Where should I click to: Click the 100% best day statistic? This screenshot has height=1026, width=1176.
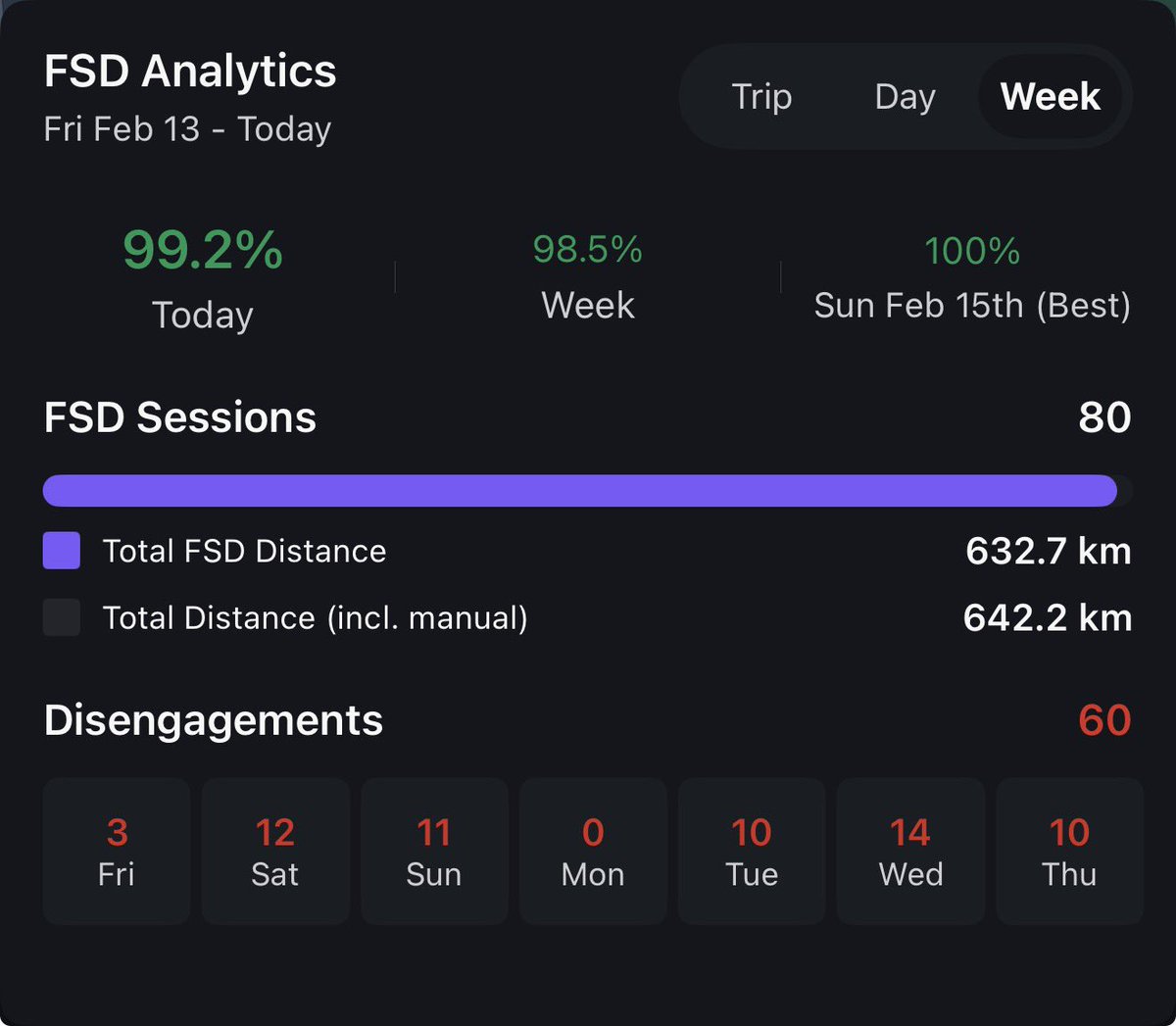pos(972,252)
